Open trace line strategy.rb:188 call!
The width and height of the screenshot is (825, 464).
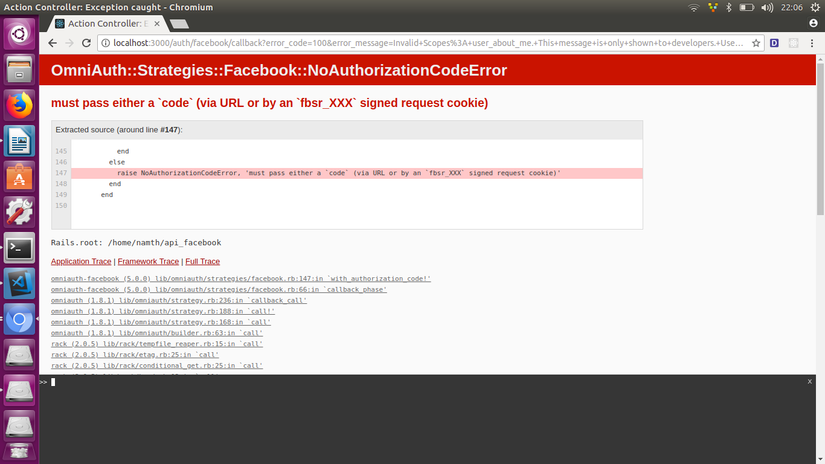(163, 311)
